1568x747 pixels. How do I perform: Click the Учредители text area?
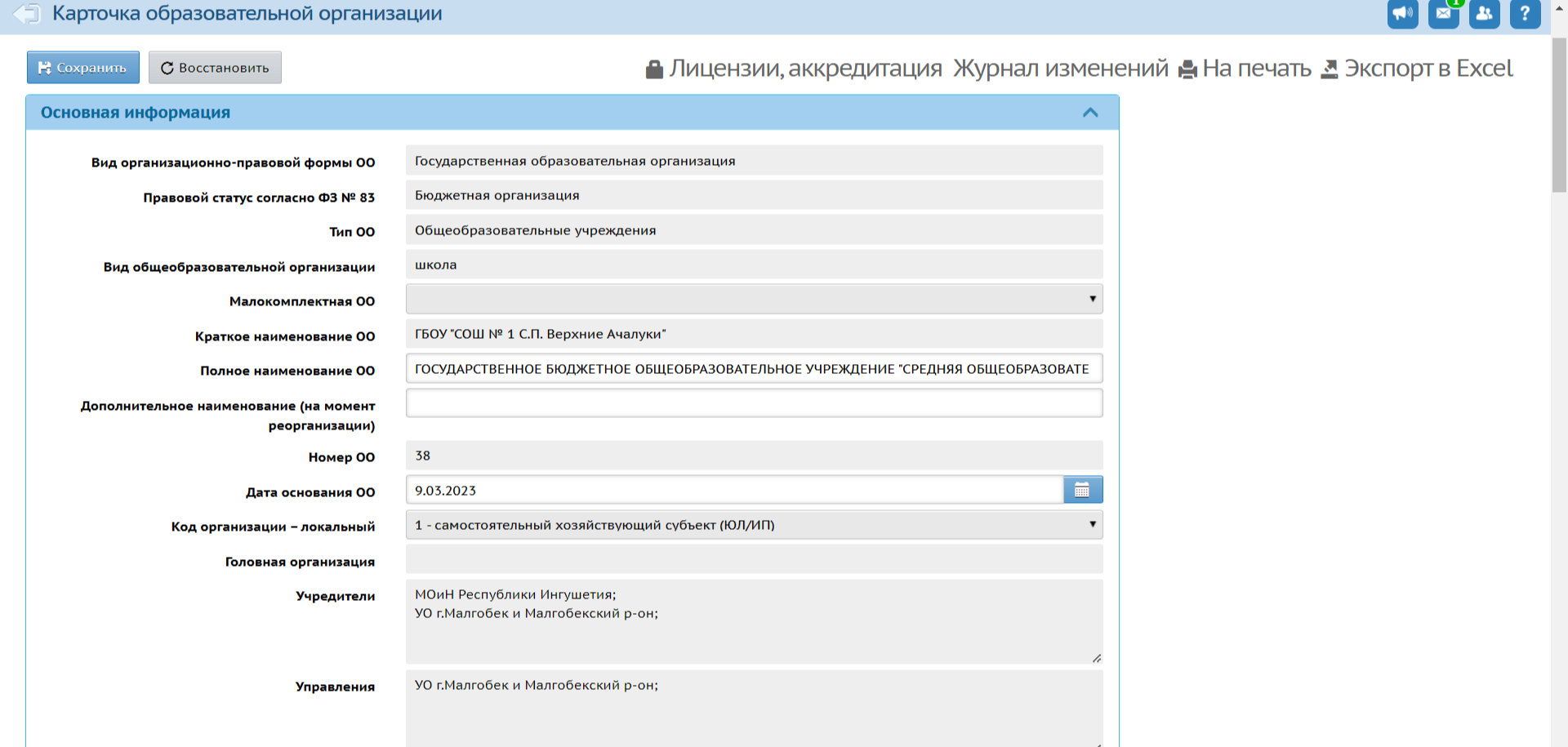(x=754, y=622)
